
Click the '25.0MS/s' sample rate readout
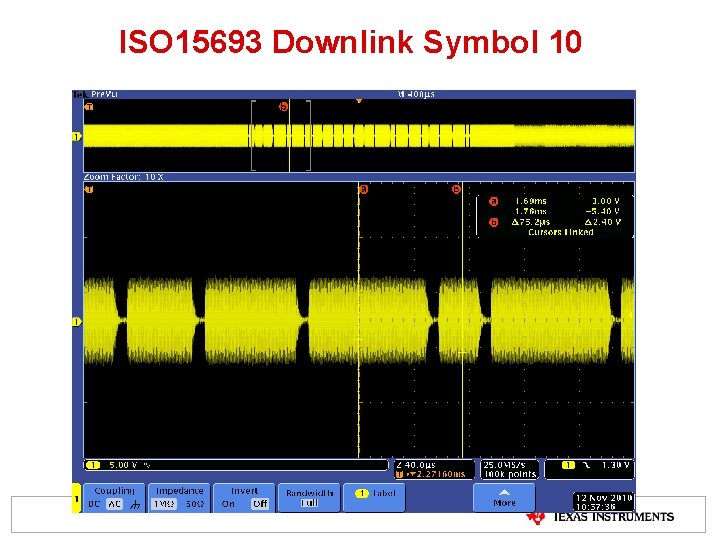[504, 465]
